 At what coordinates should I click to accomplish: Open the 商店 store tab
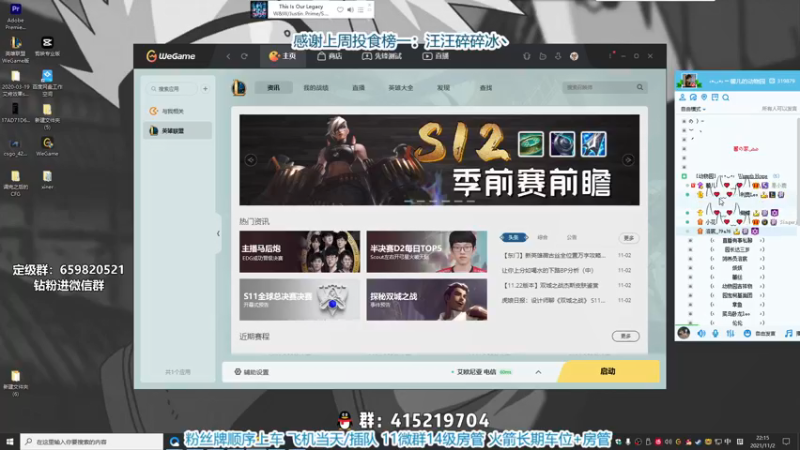point(330,56)
